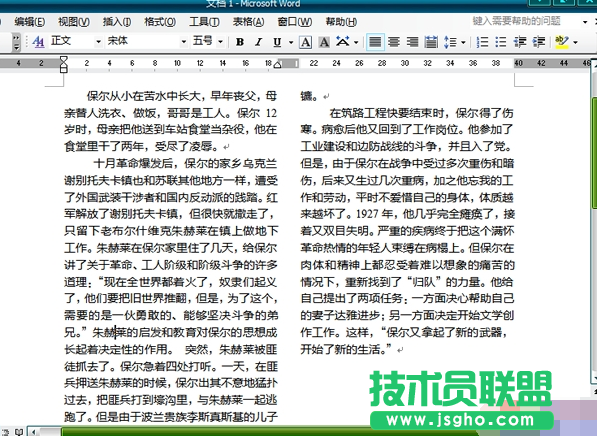597x436 pixels.
Task: Click the vertical scrollbar thumb
Action: (594, 153)
